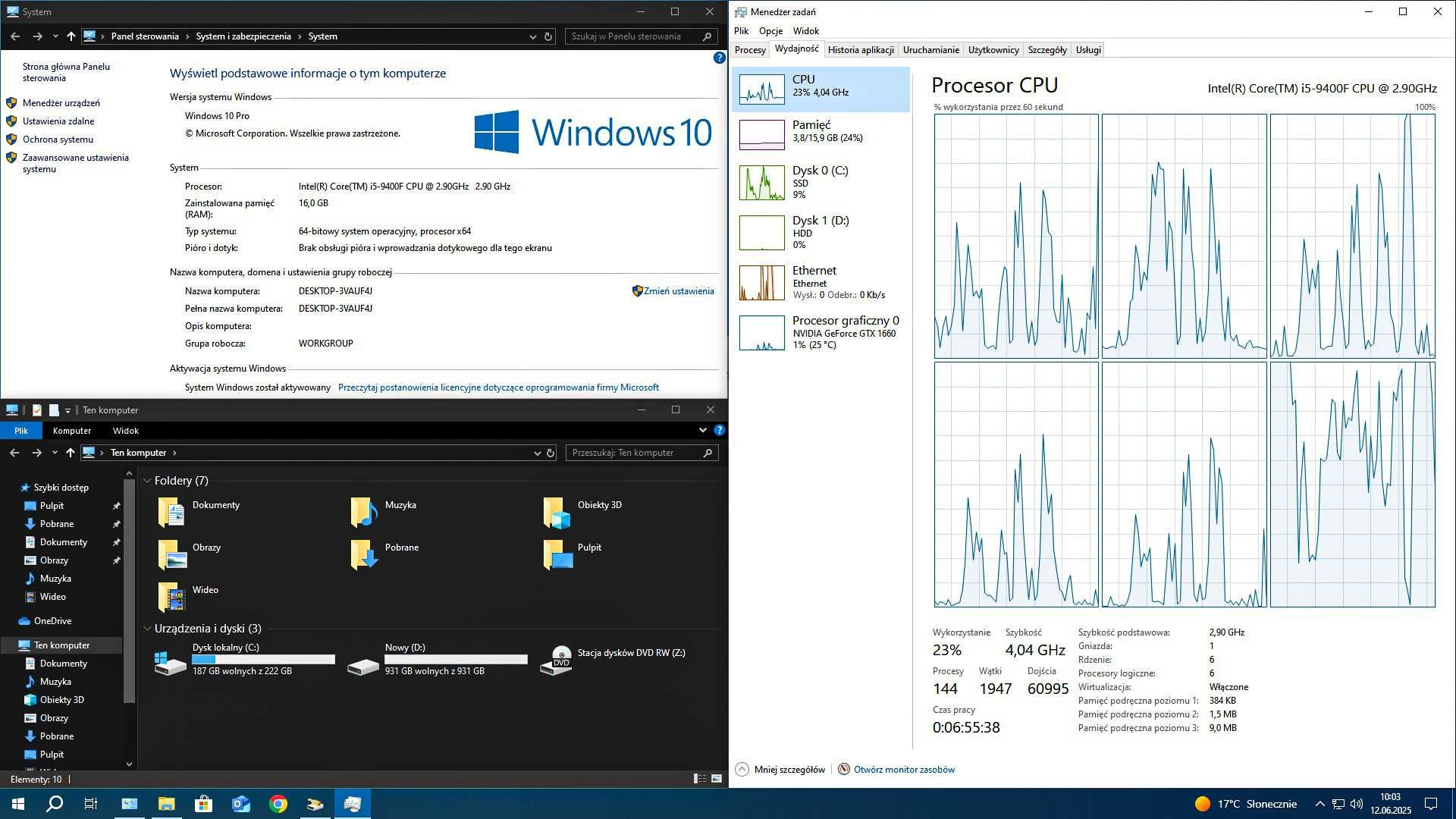This screenshot has width=1456, height=819.
Task: Select the Pobrane folder icon
Action: tap(364, 554)
